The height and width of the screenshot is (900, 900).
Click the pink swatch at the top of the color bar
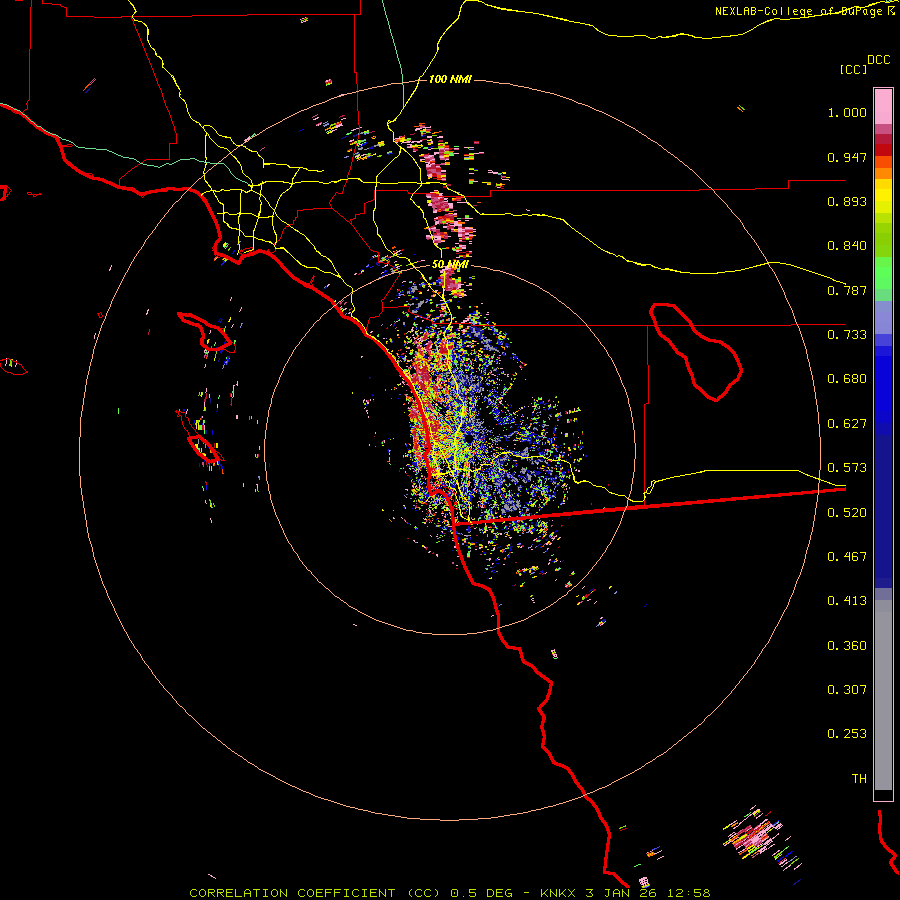click(883, 107)
